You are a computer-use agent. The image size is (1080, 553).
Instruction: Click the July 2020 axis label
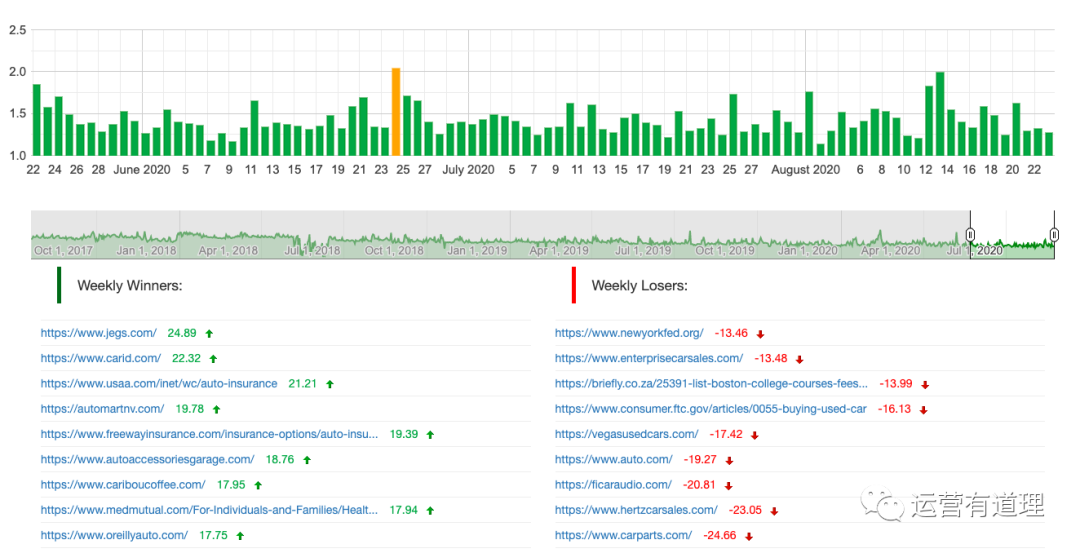click(x=468, y=169)
